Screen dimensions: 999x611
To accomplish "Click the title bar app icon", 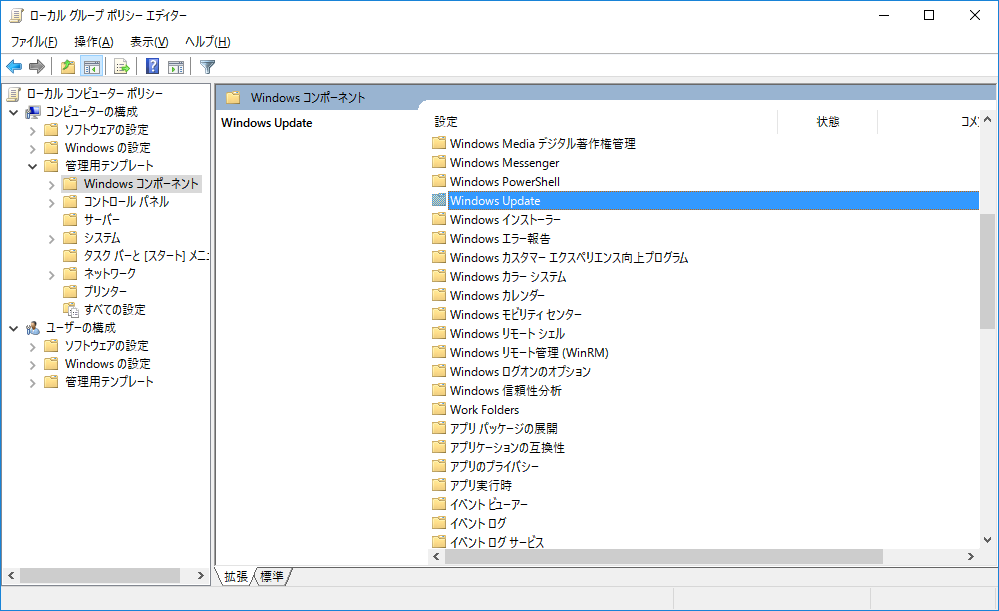I will click(x=17, y=15).
